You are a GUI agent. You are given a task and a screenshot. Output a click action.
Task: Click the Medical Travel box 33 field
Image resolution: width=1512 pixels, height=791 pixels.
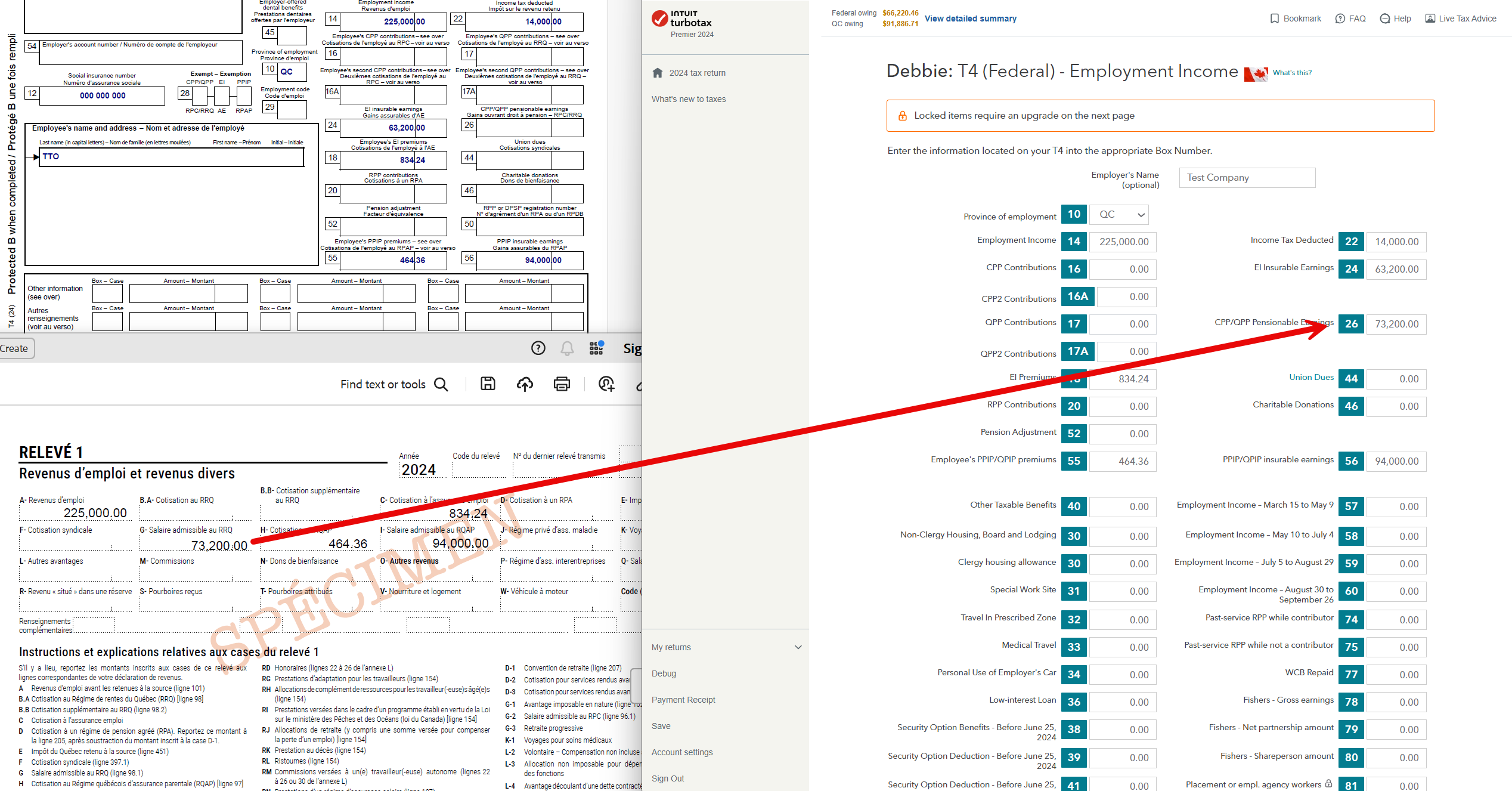[1123, 647]
